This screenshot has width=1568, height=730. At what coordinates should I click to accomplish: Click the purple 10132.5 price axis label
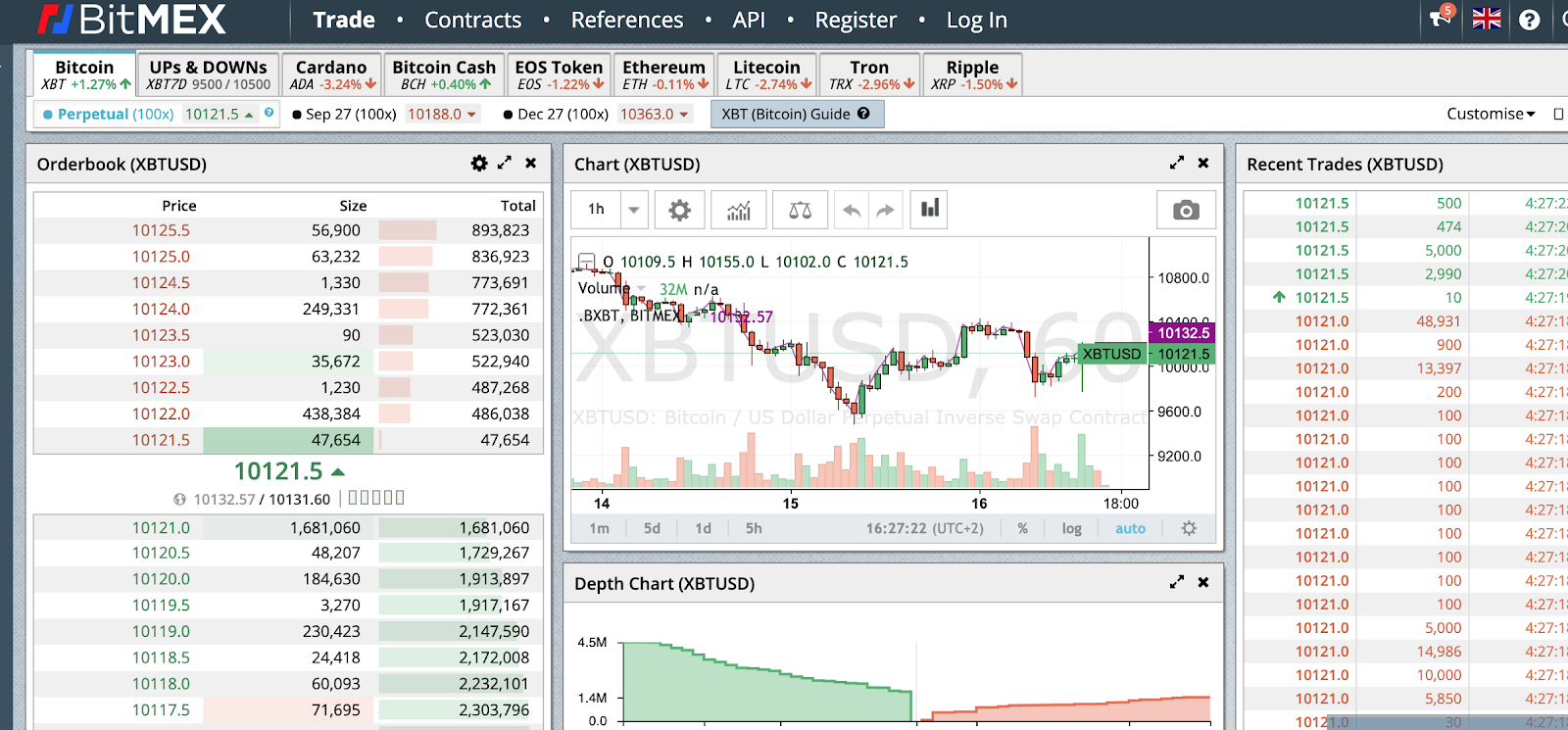1182,333
